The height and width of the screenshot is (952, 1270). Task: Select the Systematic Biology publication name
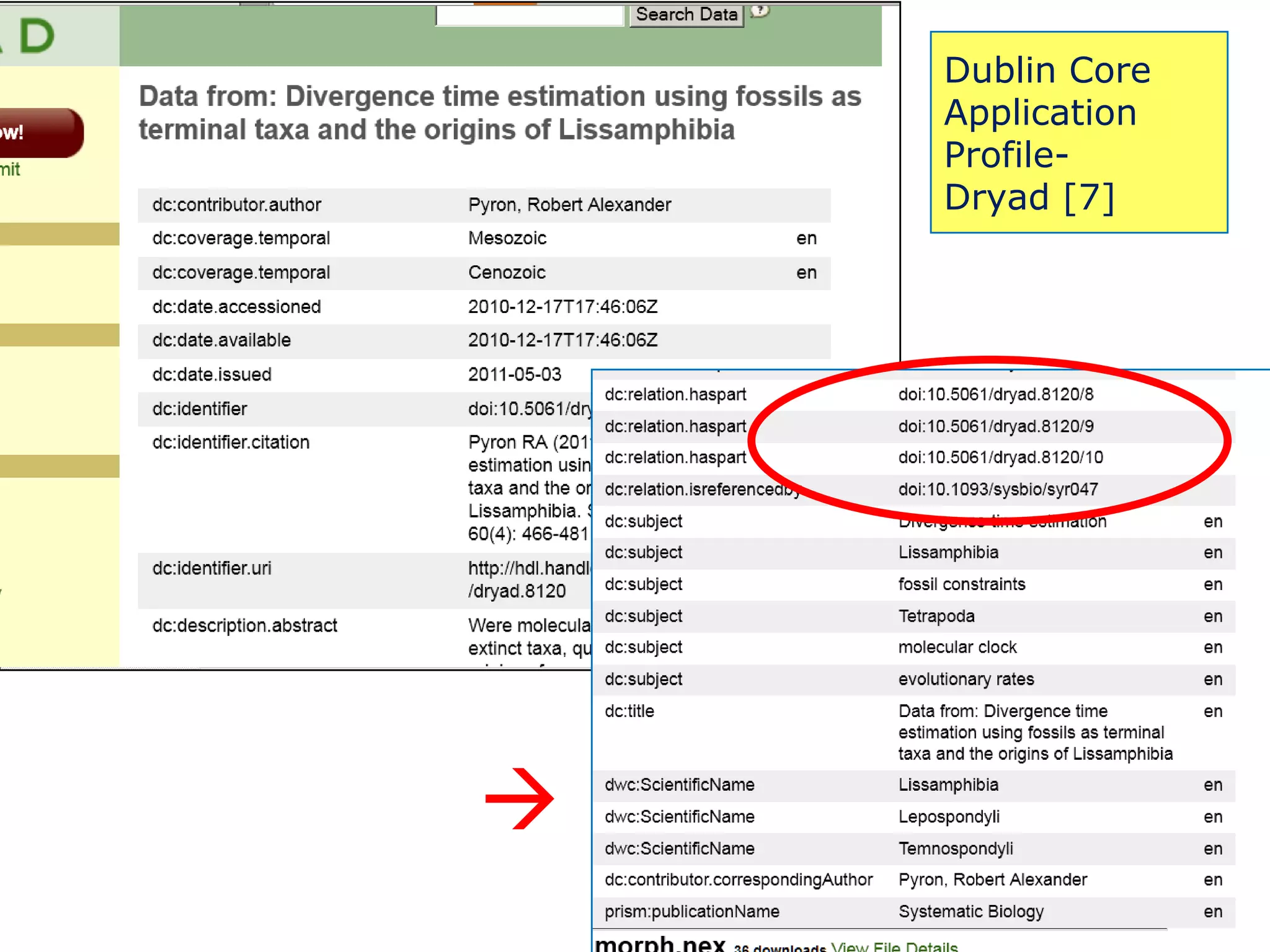971,912
